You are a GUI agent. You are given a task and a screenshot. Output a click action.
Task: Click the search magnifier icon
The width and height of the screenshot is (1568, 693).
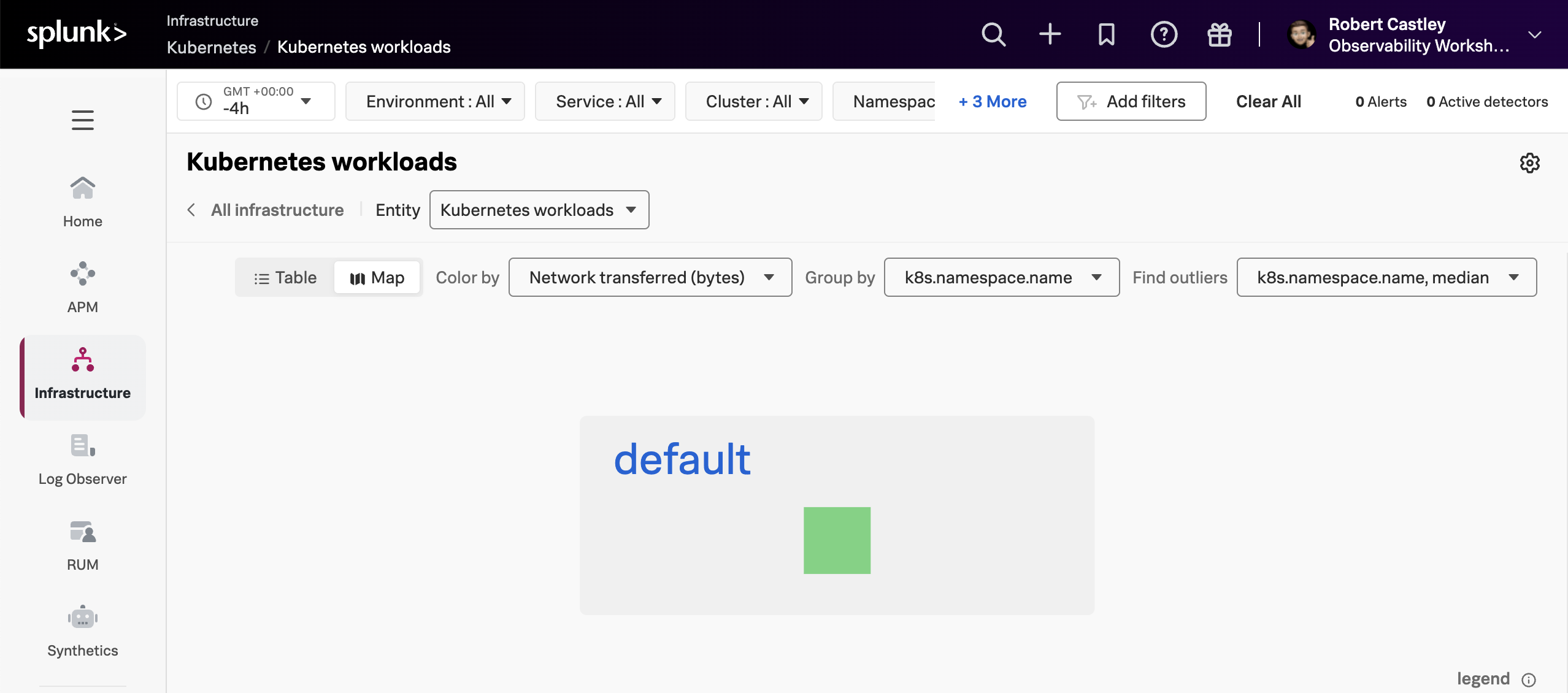pyautogui.click(x=993, y=34)
